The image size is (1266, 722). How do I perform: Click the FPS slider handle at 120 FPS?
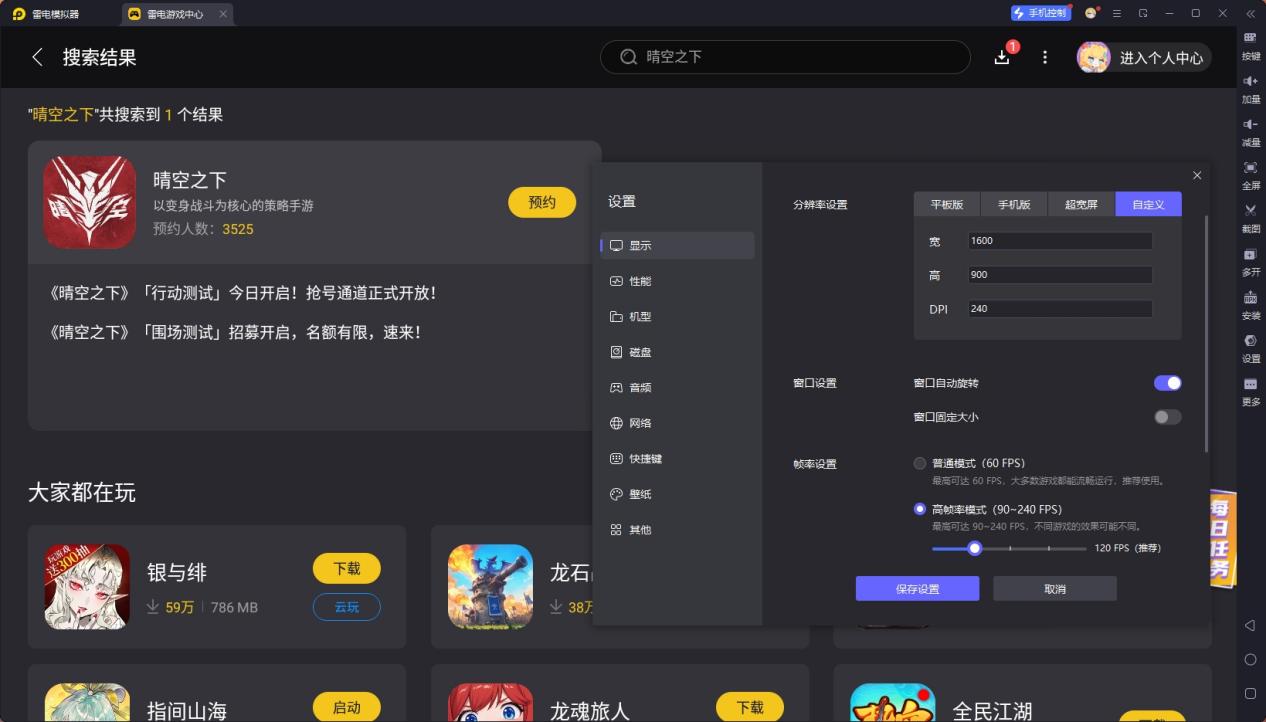pos(975,548)
